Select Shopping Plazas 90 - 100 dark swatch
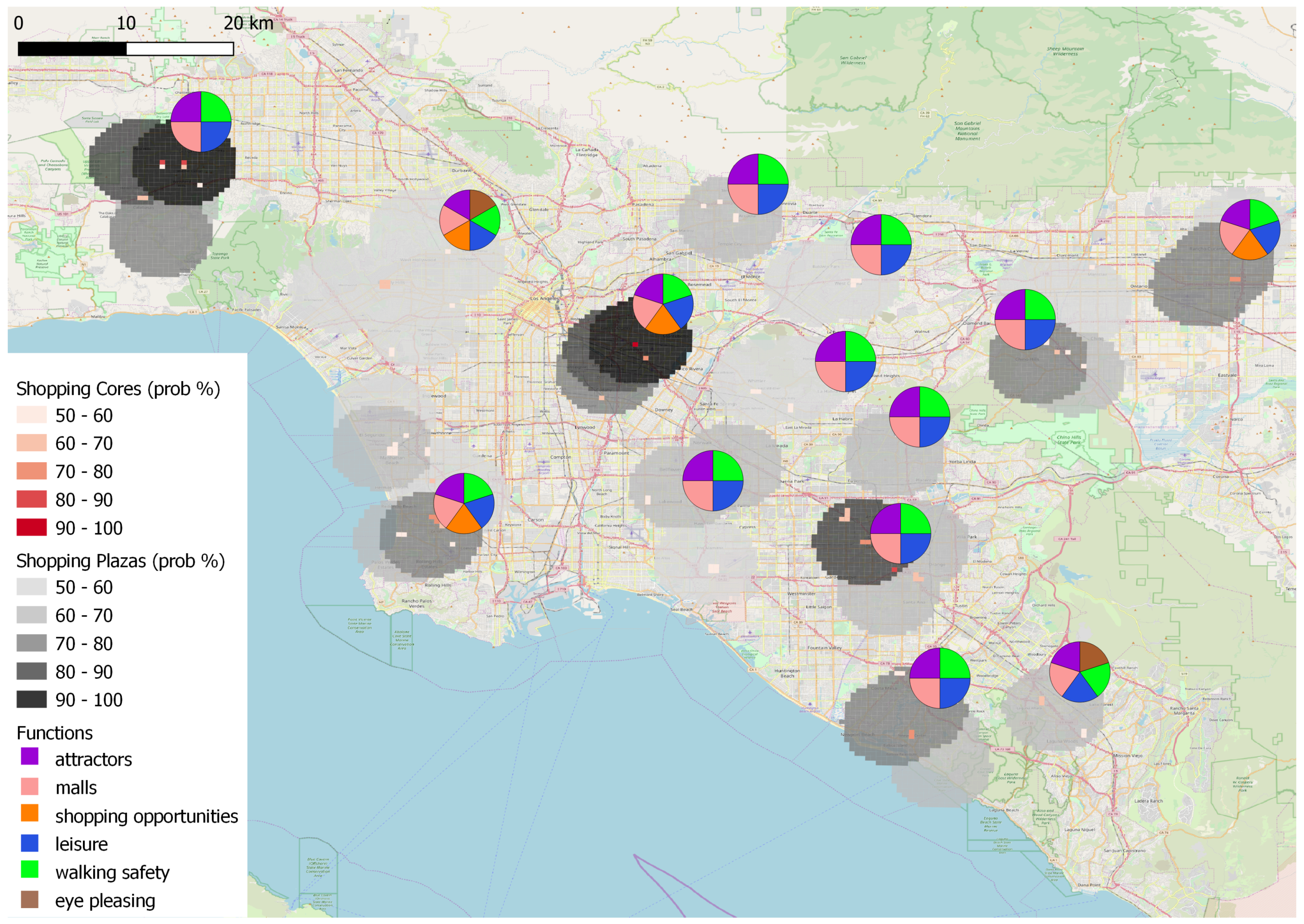This screenshot has width=1304, height=924. [x=31, y=699]
